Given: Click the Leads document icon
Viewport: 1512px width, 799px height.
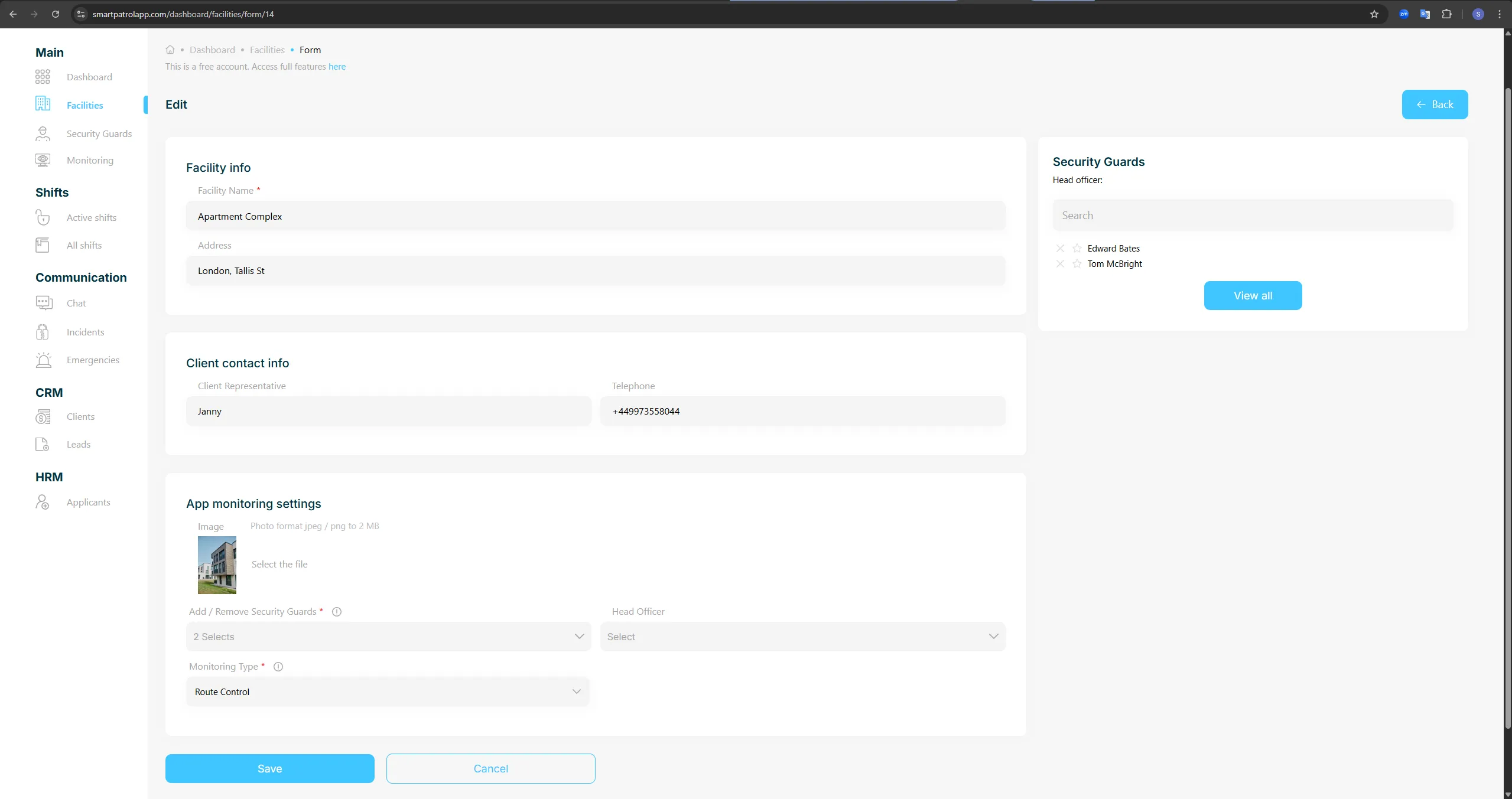Looking at the screenshot, I should [43, 445].
